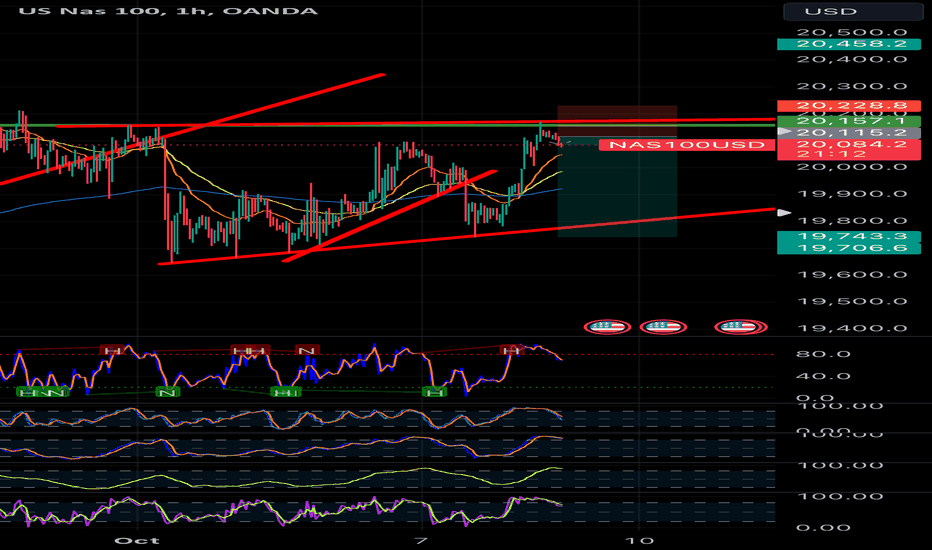The width and height of the screenshot is (932, 550).
Task: Click the 19,400.0 price axis label
Action: pyautogui.click(x=852, y=328)
